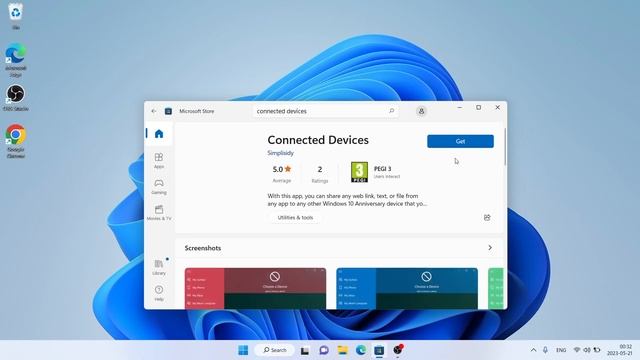The height and width of the screenshot is (360, 640).
Task: Click OBS Studio taskbar icon
Action: (398, 350)
